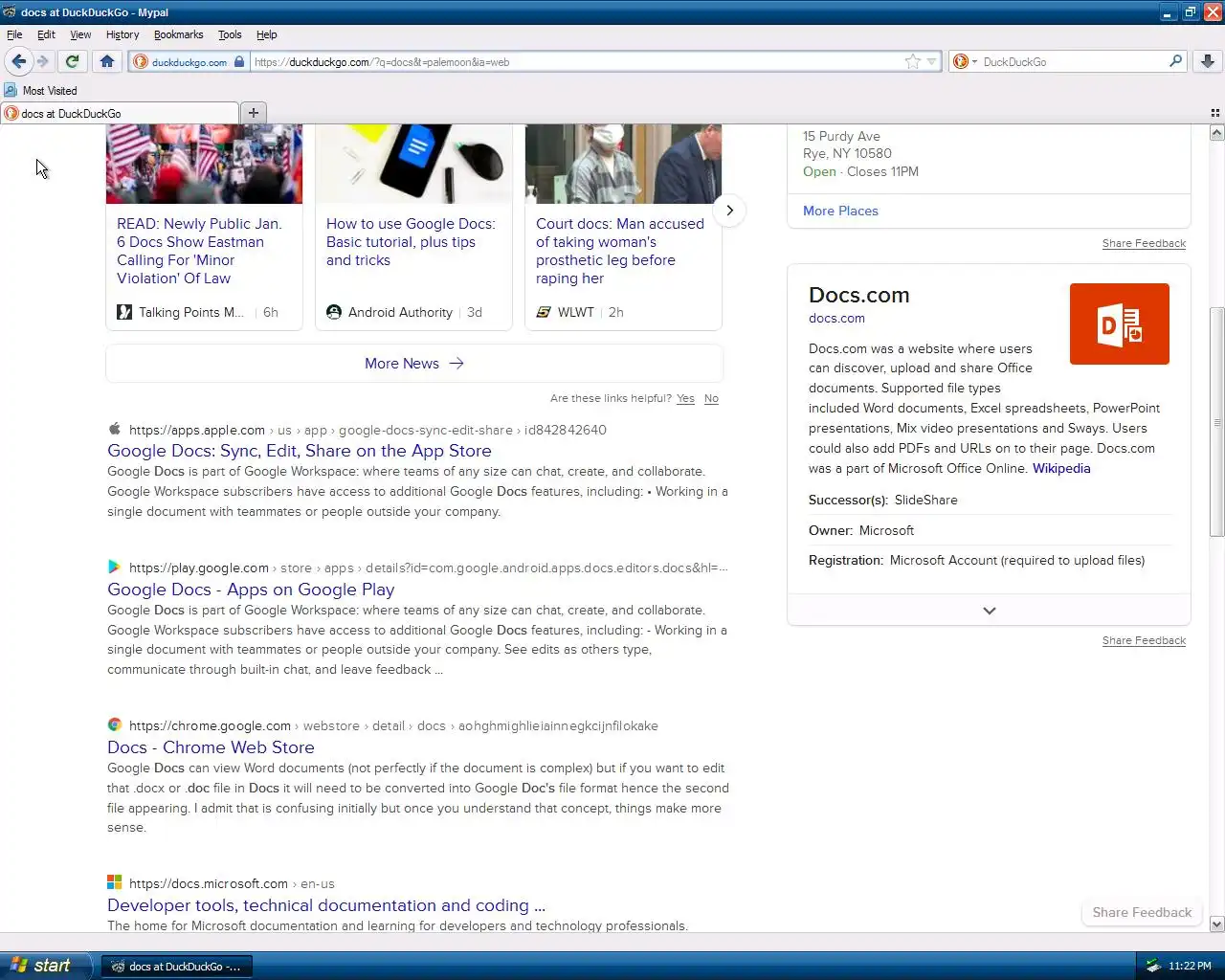Open the Edit menu
The width and height of the screenshot is (1225, 980).
46,34
